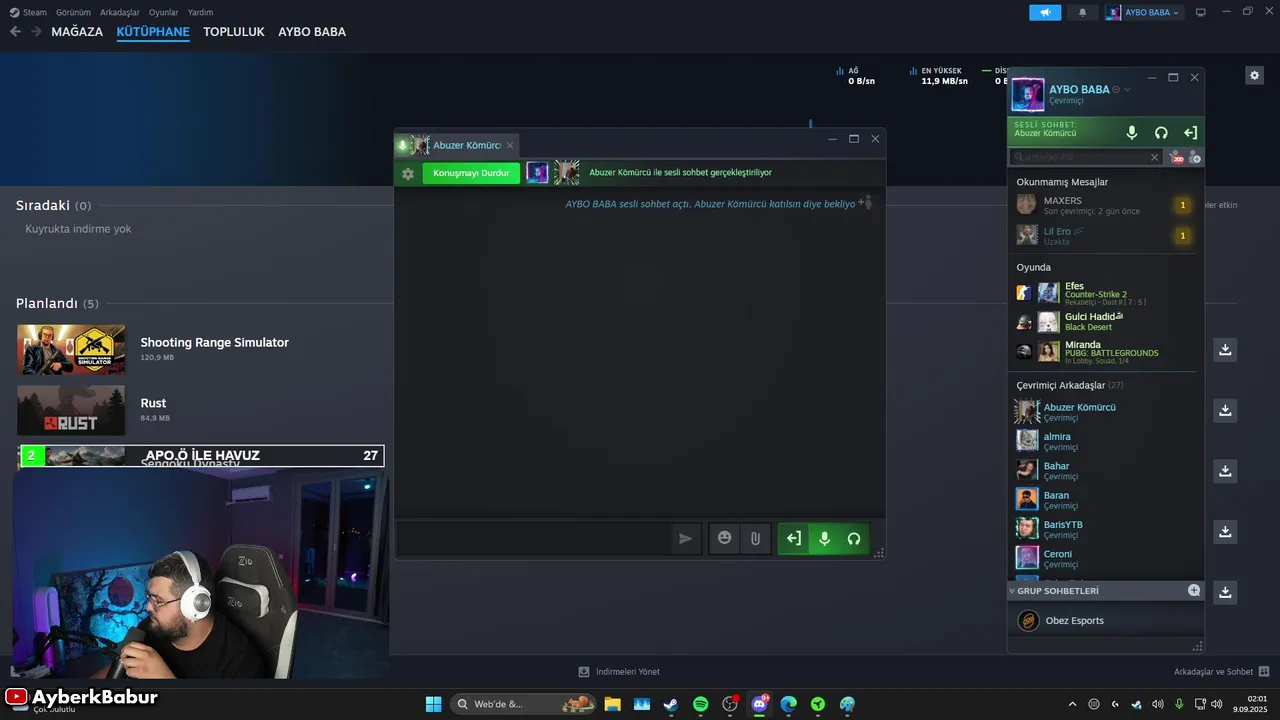Open chat with Bahar

coord(1105,470)
